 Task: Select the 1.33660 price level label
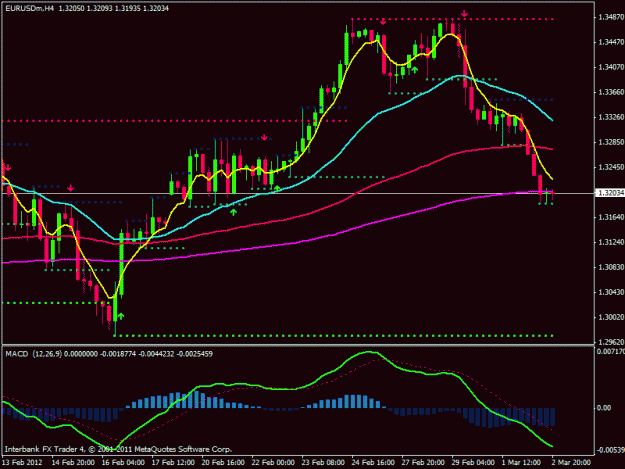(611, 92)
